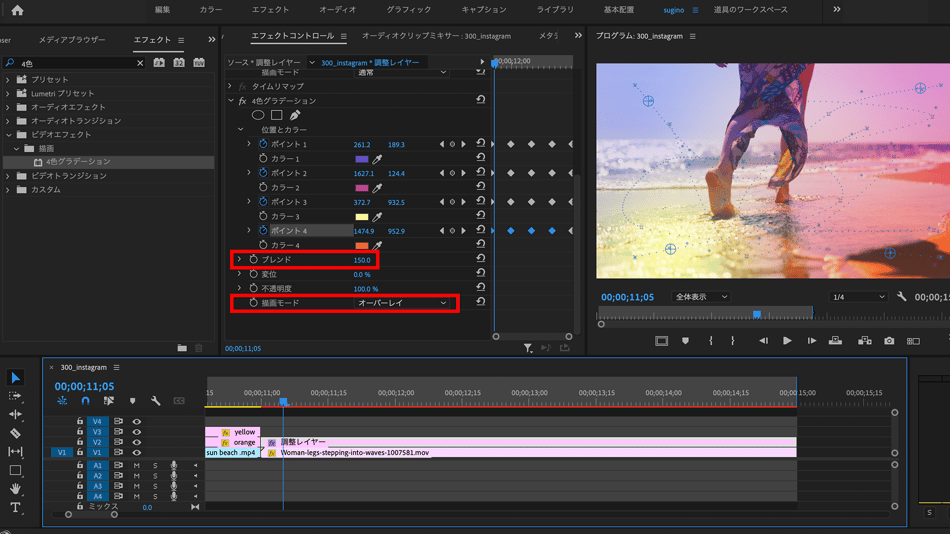Open the 全体表示 zoom level dropdown
Viewport: 950px width, 534px height.
[701, 297]
